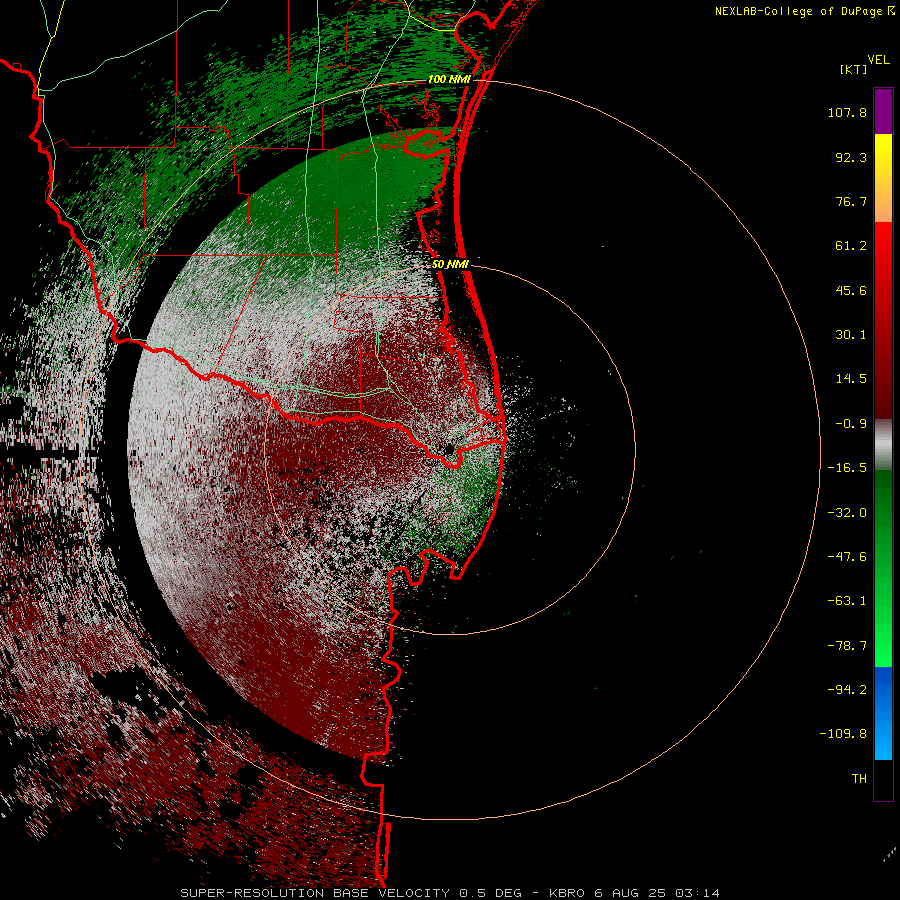Click the -78.7 velocity scale value

pyautogui.click(x=847, y=646)
